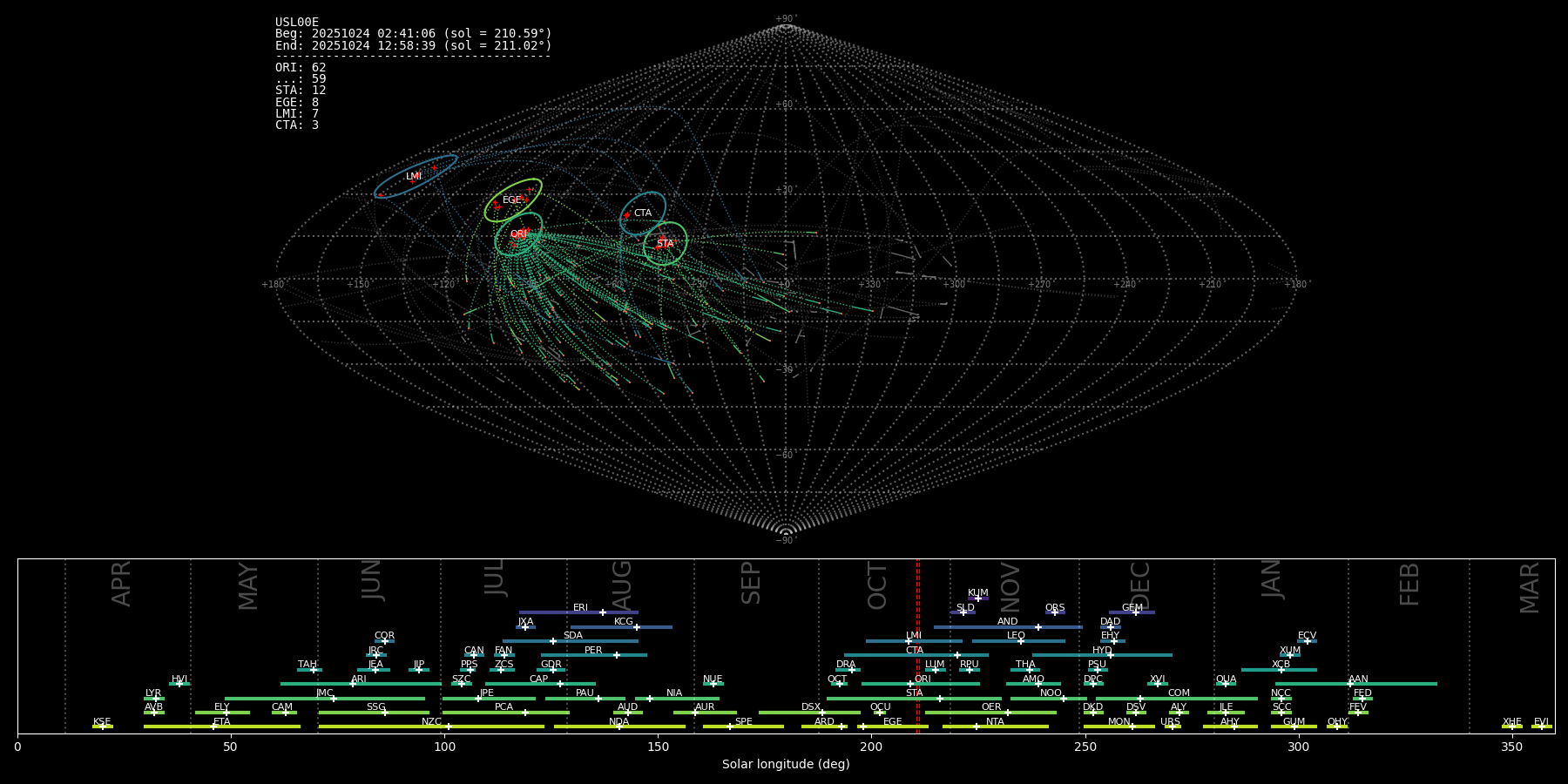This screenshot has height=784, width=1568.
Task: Click the SDA shower label in timeline
Action: coord(573,636)
